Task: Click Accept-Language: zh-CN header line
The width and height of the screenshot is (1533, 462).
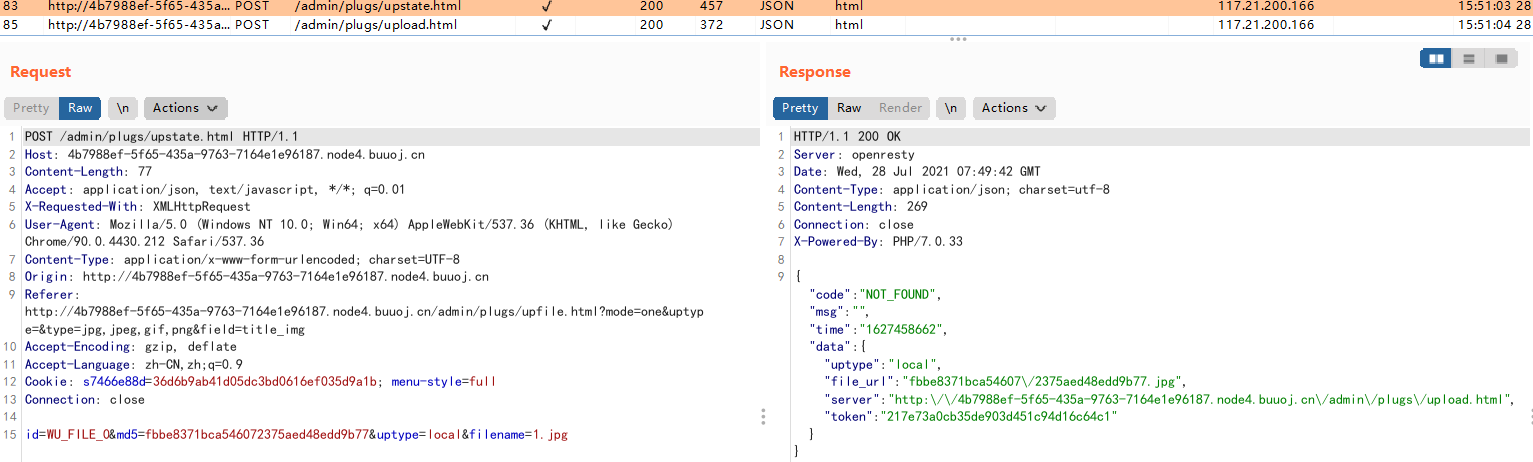Action: [134, 365]
